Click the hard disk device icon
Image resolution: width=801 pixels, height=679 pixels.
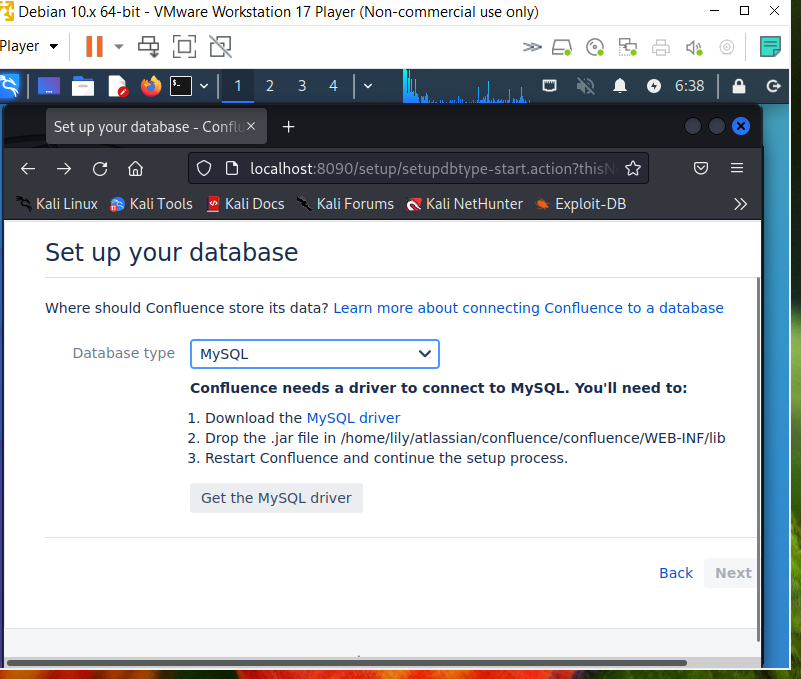pos(562,48)
